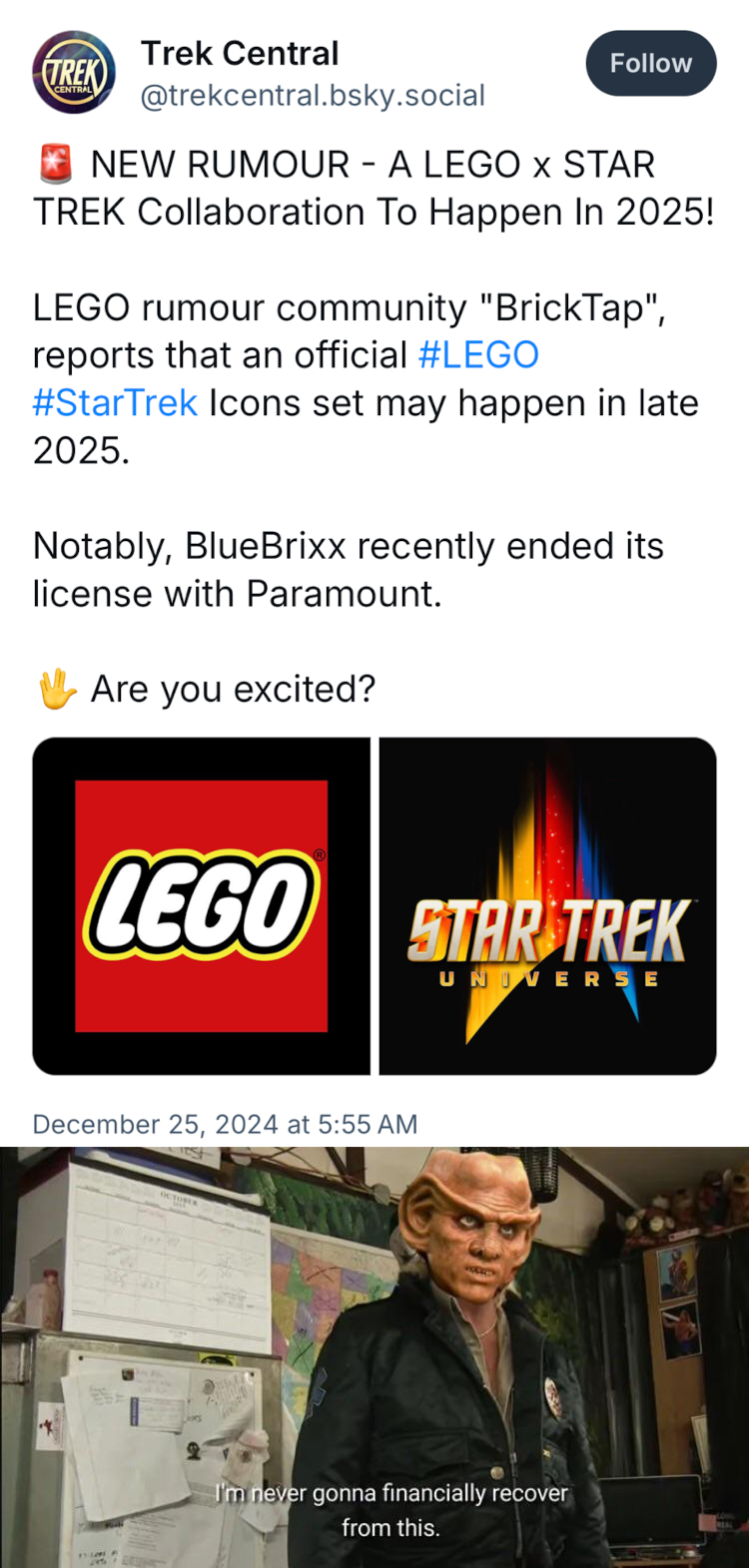Click the December 25, 2024 timestamp
This screenshot has width=749, height=1568.
click(x=225, y=1124)
